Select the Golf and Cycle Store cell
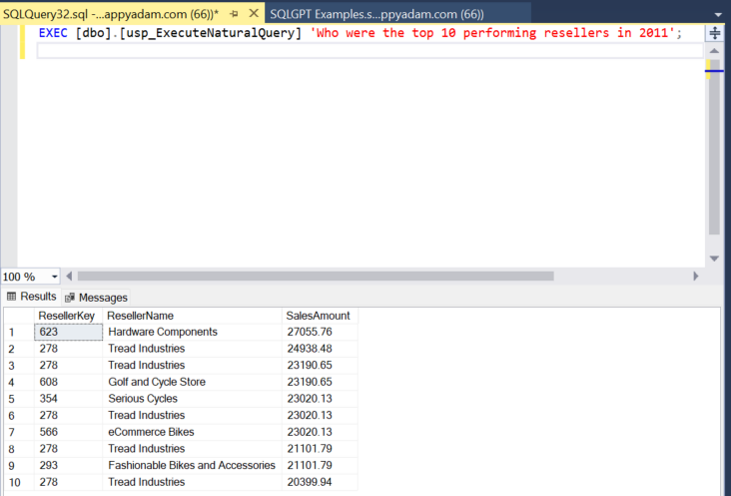Screen dimensions: 731x496 192,382
